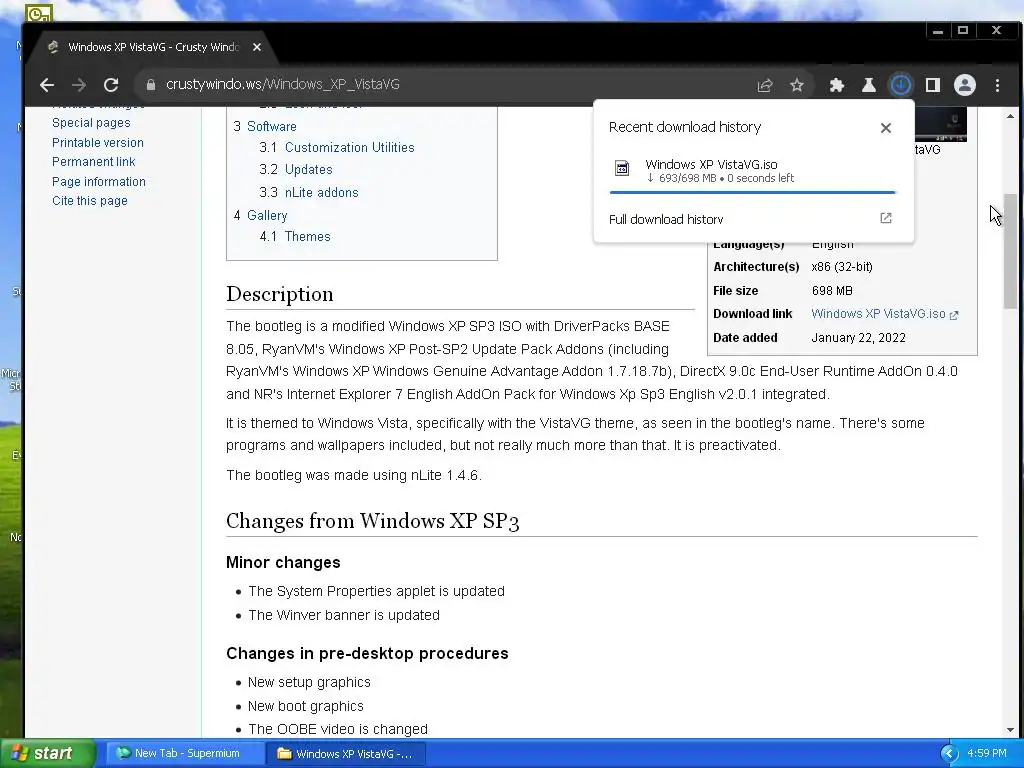
Task: Click the address bar URL
Action: (282, 85)
